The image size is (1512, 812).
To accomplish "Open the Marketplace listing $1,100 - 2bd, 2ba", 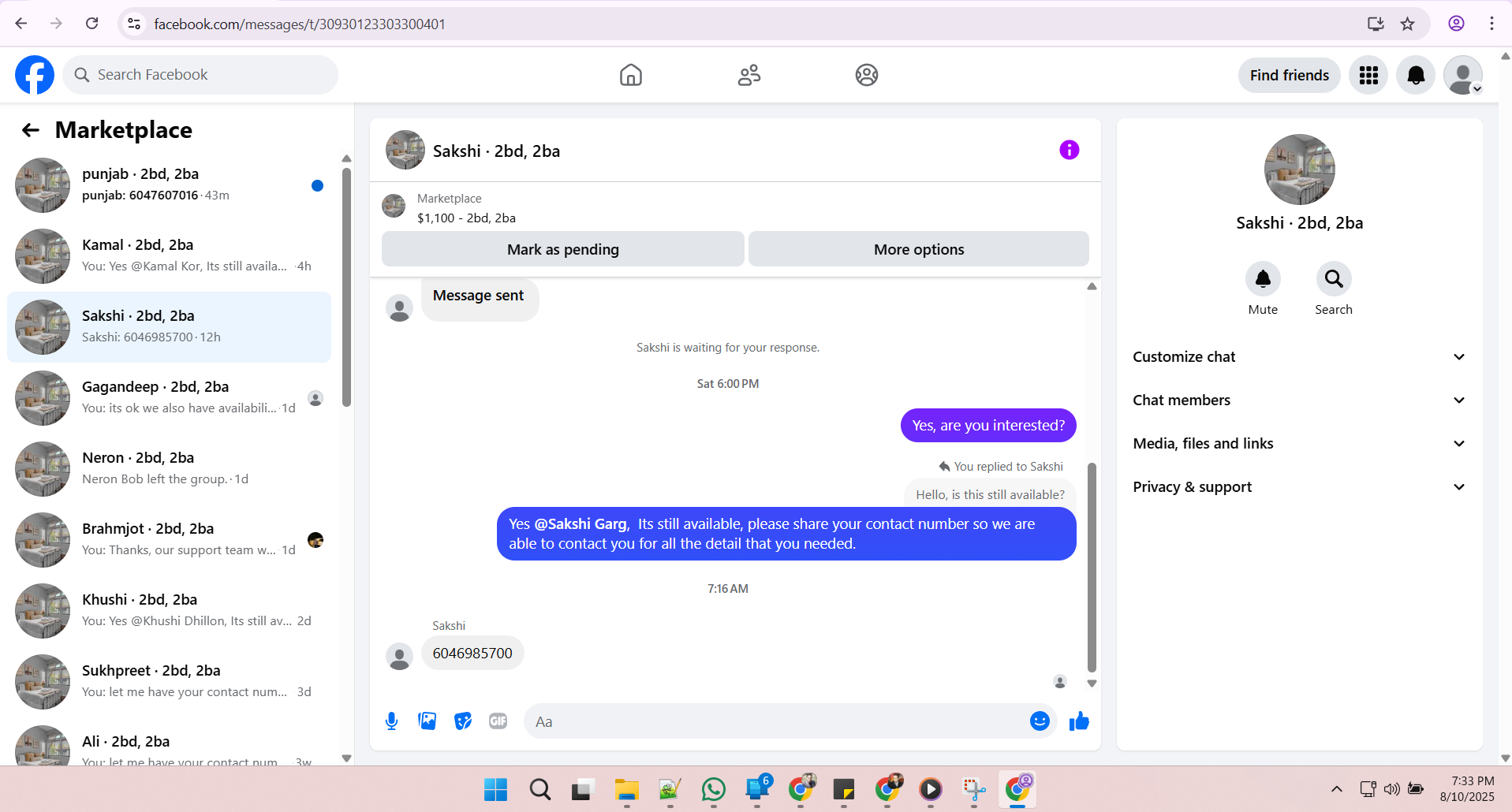I will coord(466,218).
